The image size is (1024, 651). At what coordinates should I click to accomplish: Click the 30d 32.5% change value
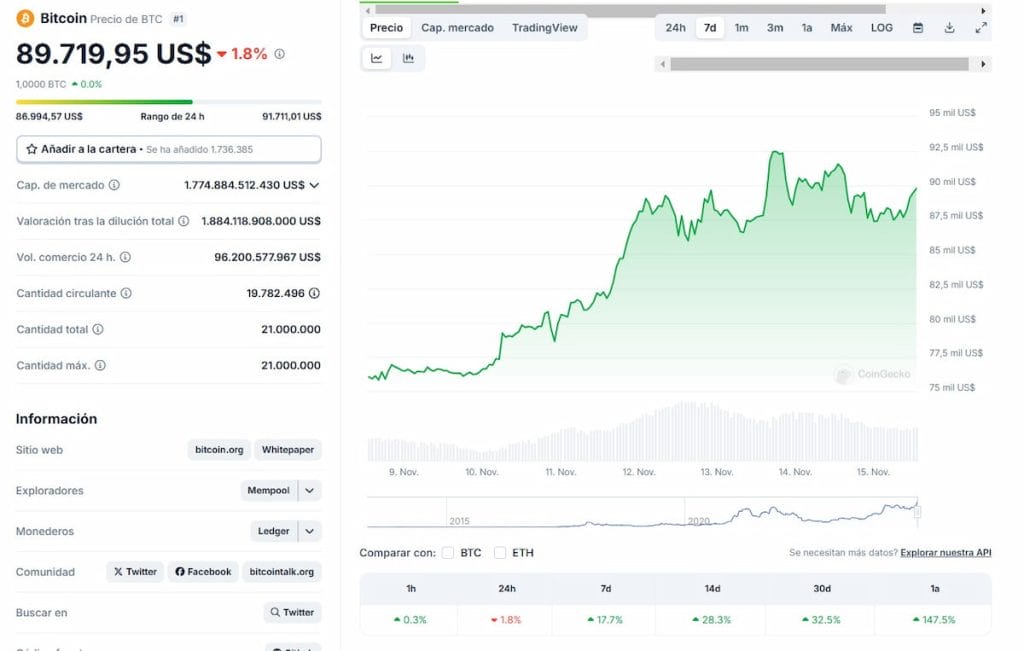click(x=822, y=620)
